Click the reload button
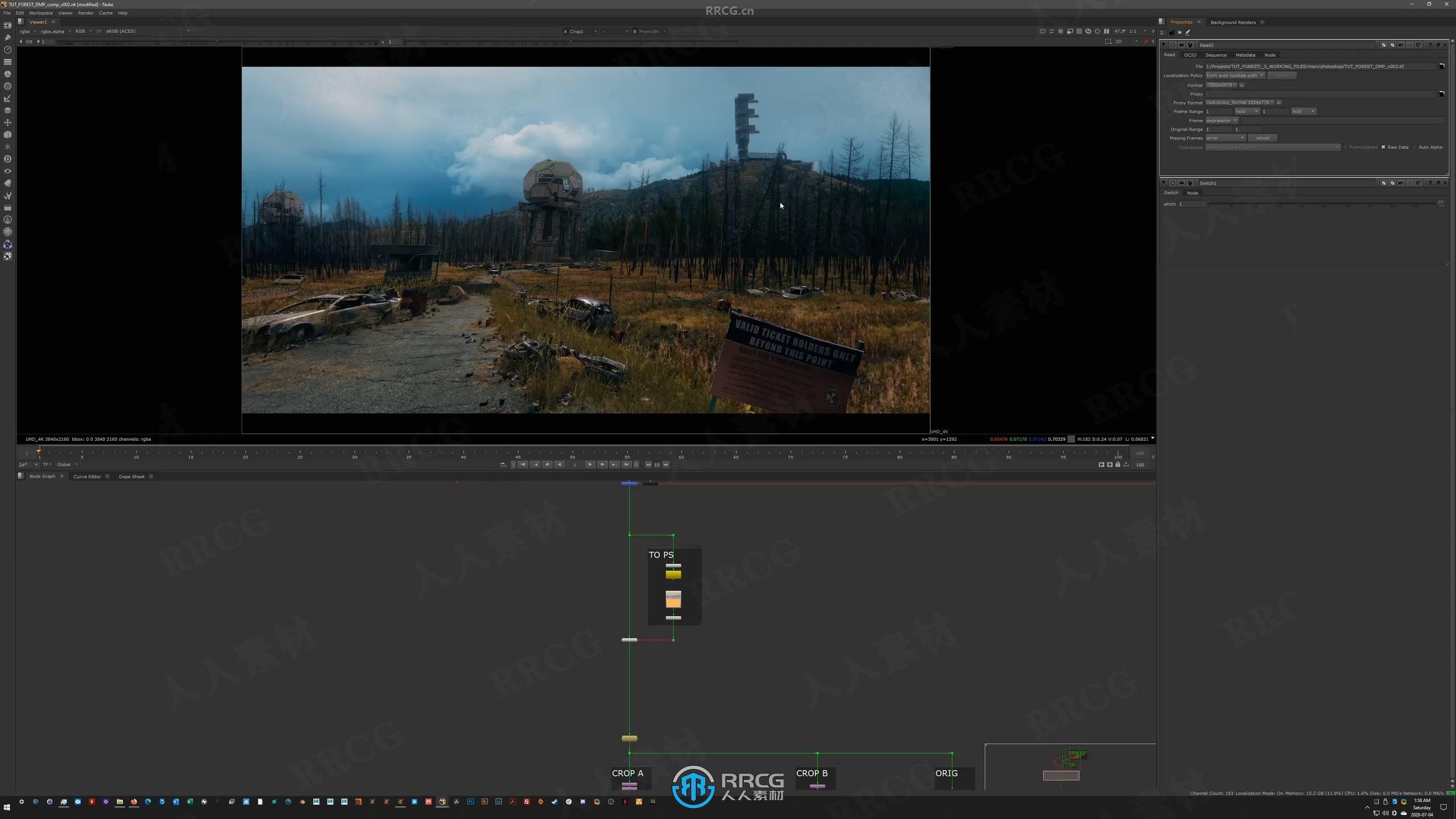The image size is (1456, 819). [1263, 138]
